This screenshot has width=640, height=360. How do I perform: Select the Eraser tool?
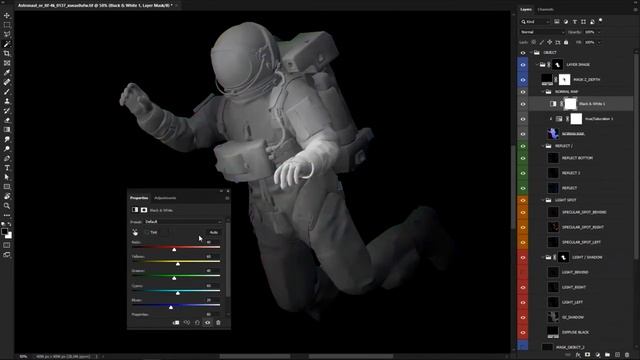click(7, 120)
